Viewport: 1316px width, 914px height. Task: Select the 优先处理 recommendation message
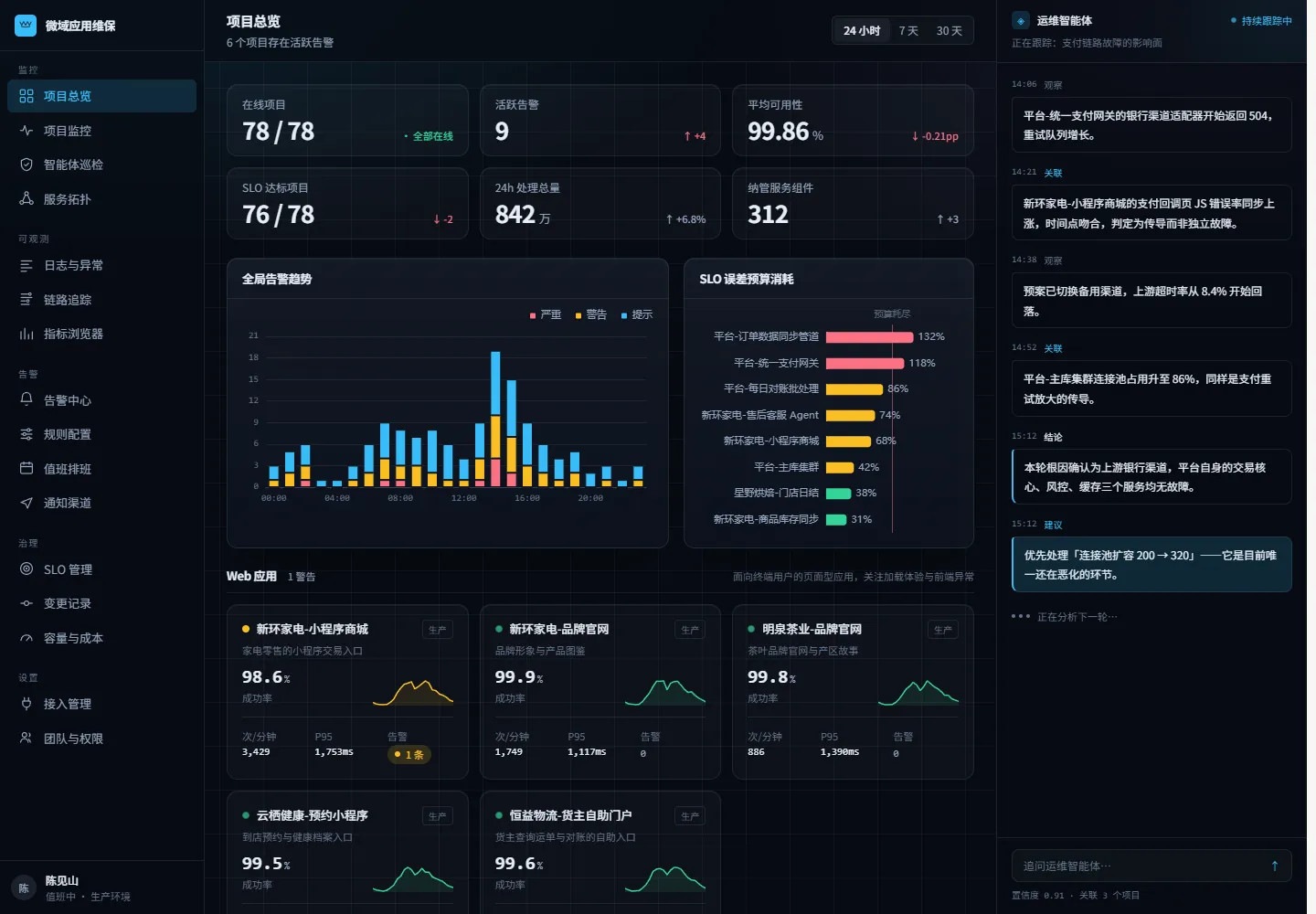pos(1151,565)
